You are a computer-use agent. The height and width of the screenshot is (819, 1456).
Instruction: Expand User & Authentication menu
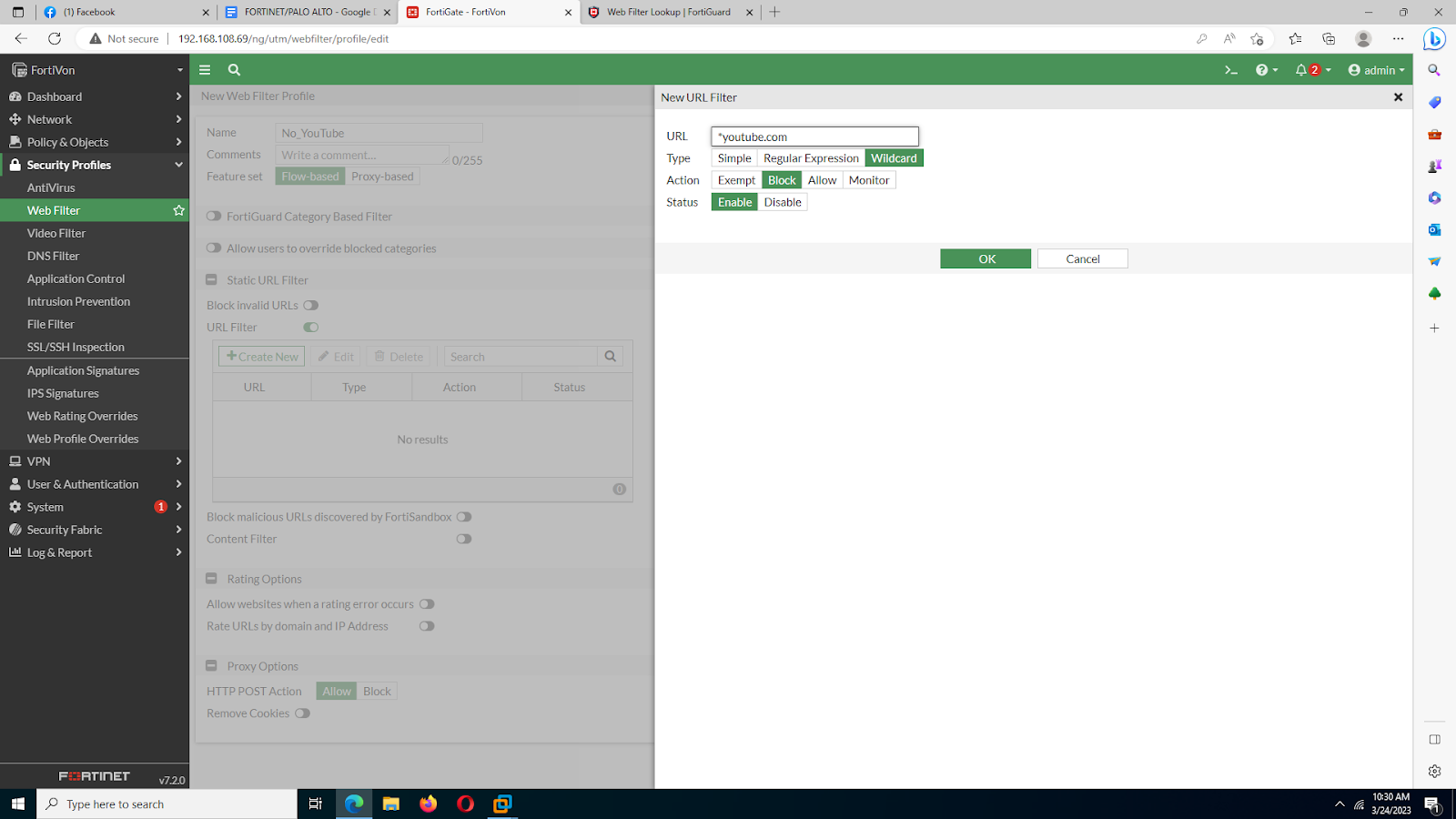pyautogui.click(x=95, y=484)
